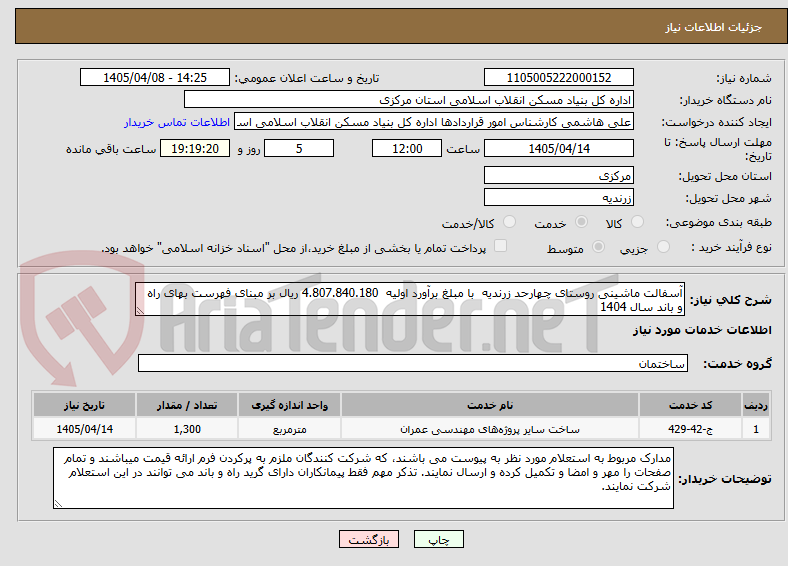Select the کالا radio button

637,222
